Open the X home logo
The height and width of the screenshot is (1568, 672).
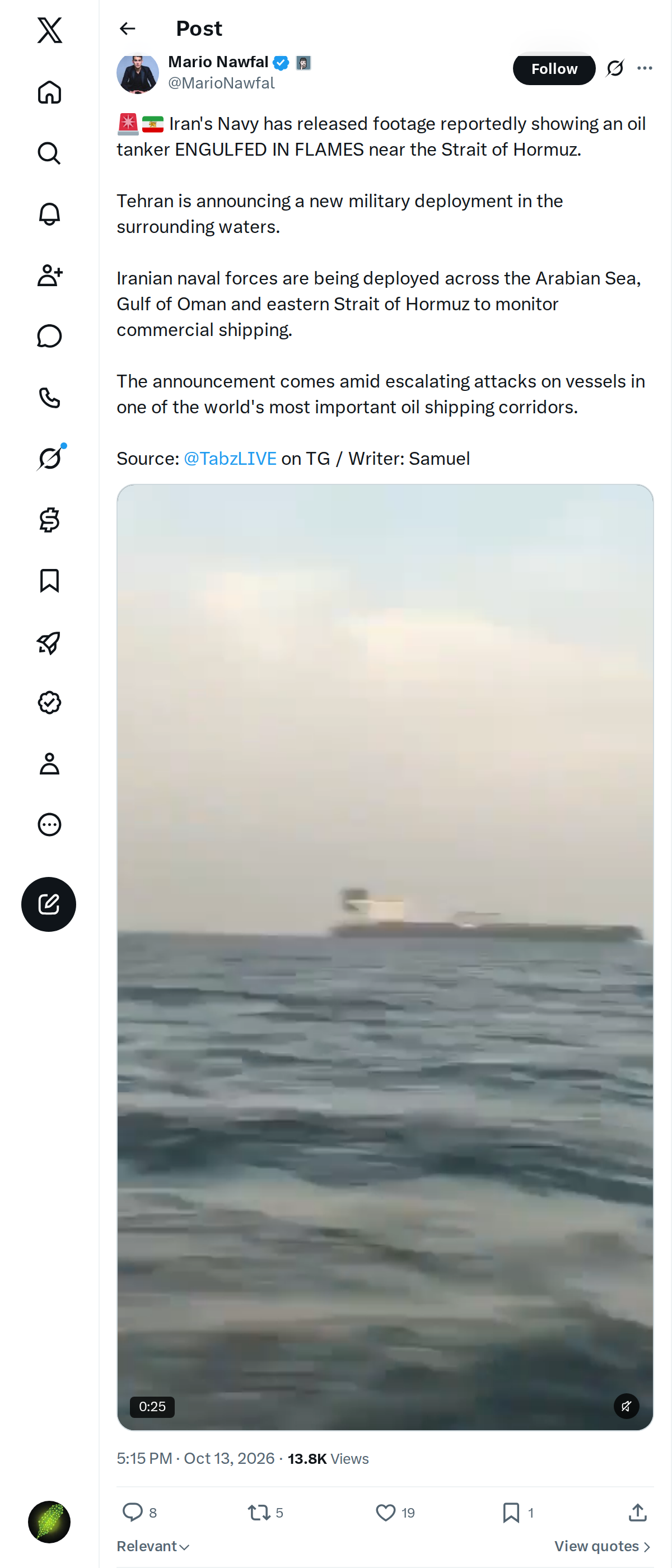(49, 30)
